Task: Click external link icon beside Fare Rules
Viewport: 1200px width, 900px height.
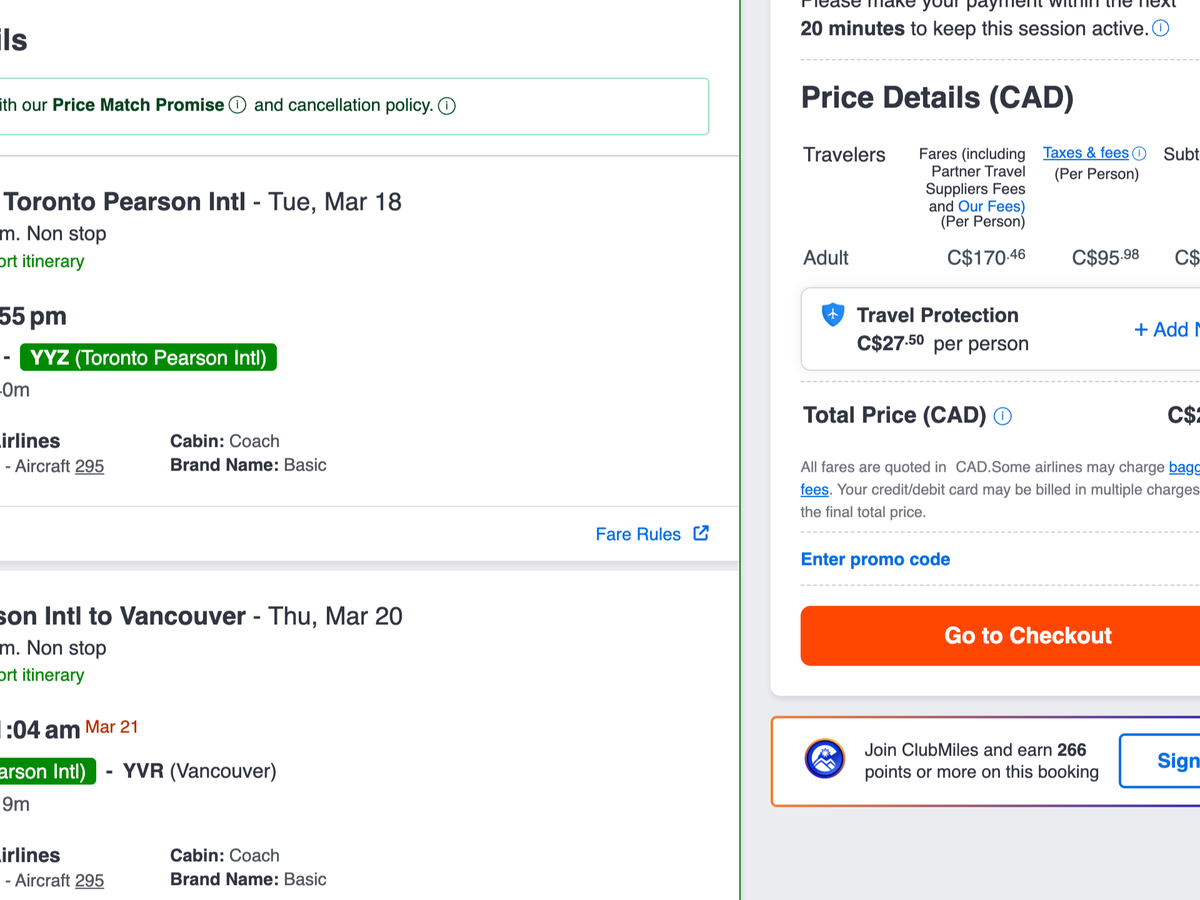Action: (x=701, y=533)
